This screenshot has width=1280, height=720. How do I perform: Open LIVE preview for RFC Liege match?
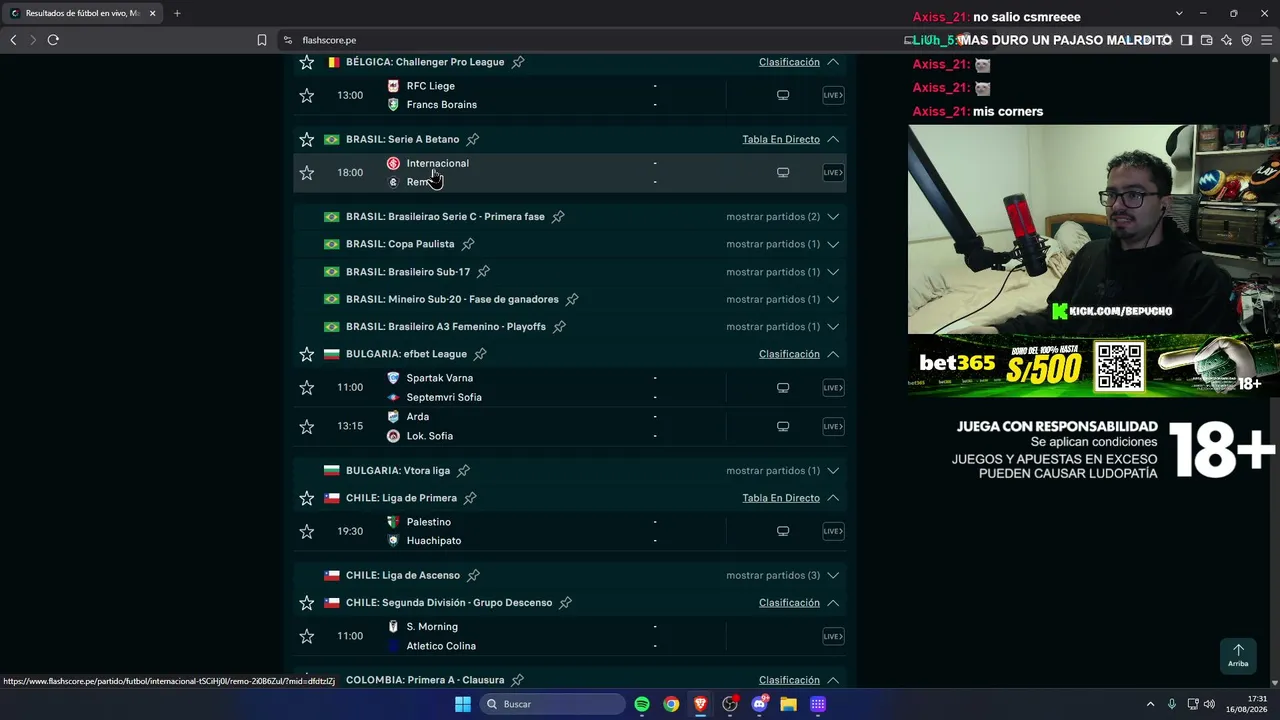(x=833, y=95)
